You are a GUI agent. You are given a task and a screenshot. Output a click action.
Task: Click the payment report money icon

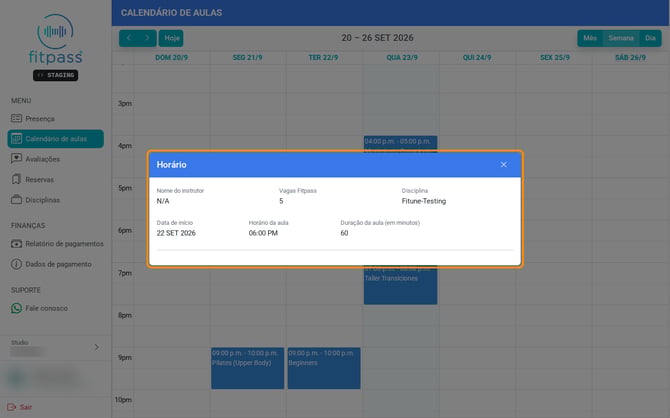coord(16,244)
